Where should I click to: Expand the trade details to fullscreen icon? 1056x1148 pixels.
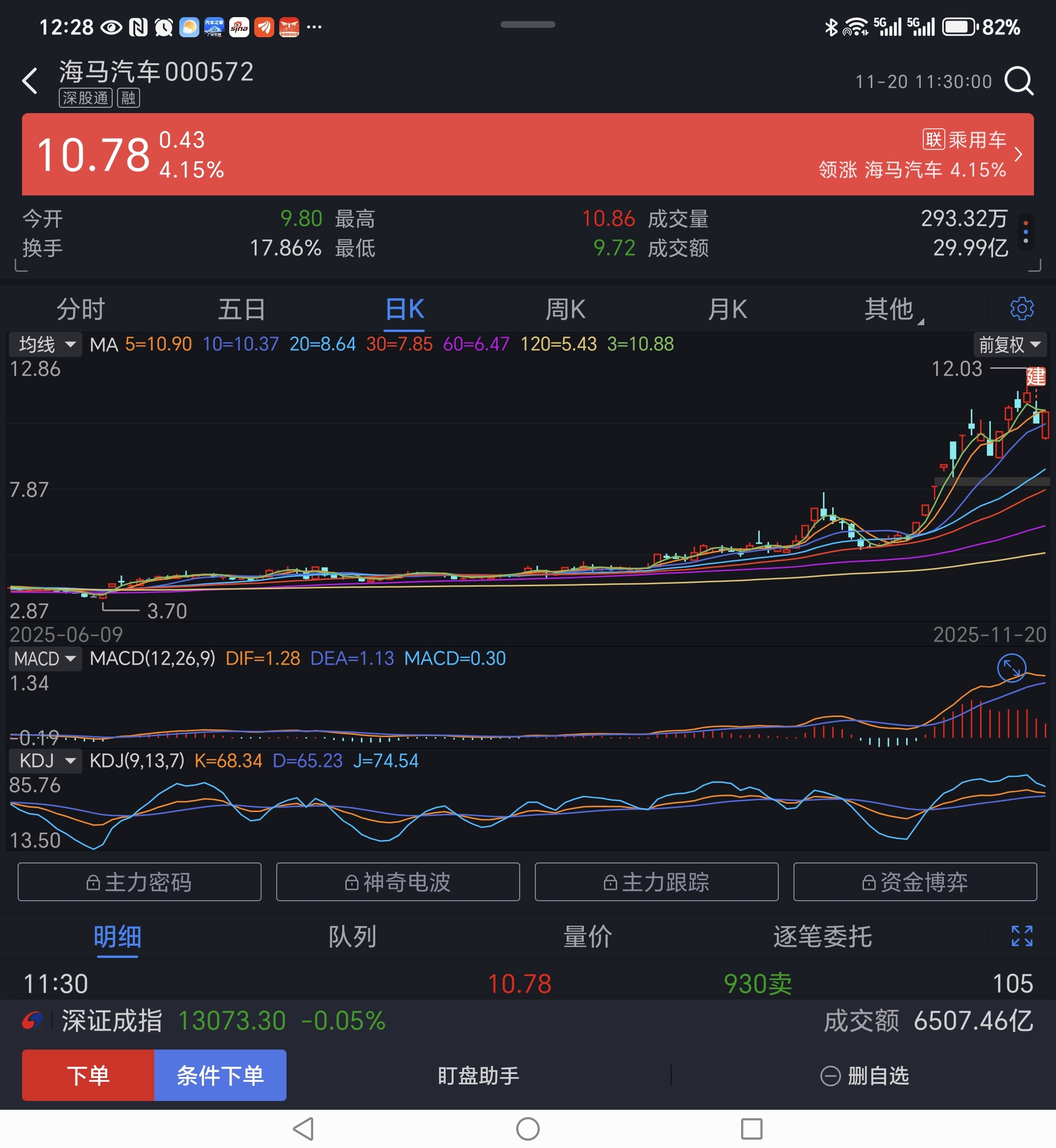(1021, 936)
